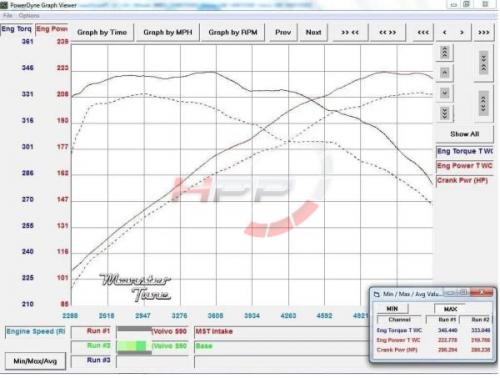Select the Eng Power T WC channel
The image size is (500, 378).
464,166
